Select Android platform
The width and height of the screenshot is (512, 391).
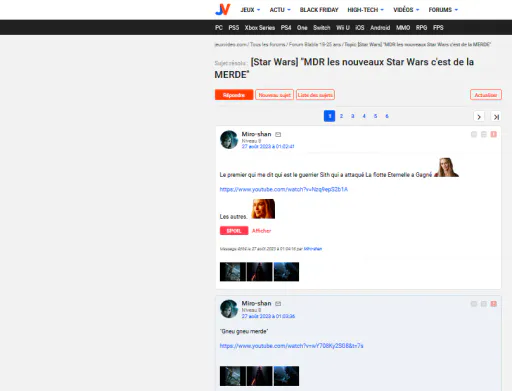pos(380,28)
